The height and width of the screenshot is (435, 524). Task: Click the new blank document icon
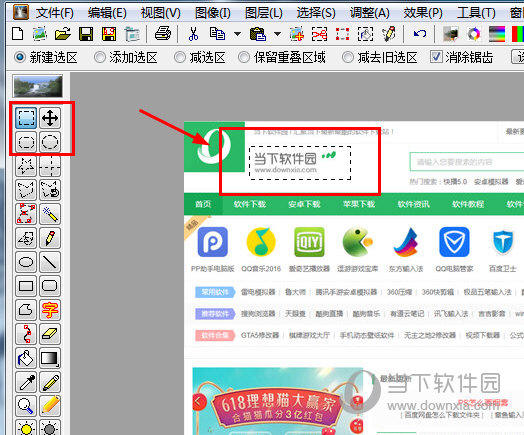(17, 34)
